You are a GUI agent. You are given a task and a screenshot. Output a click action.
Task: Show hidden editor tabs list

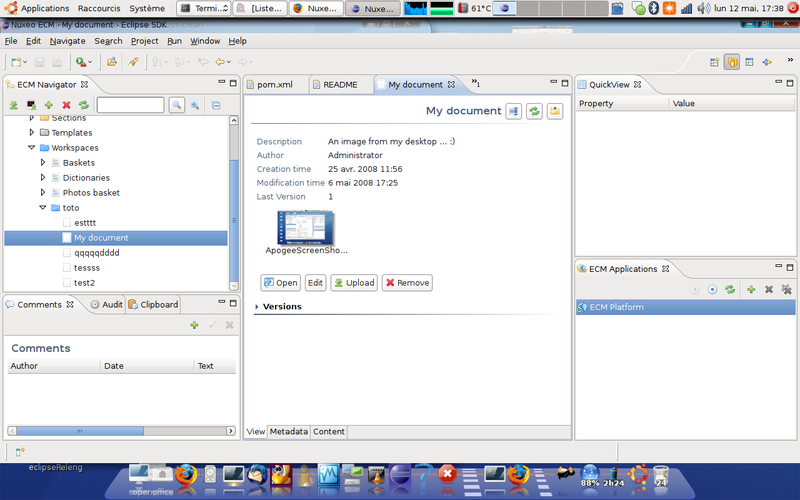[x=475, y=83]
